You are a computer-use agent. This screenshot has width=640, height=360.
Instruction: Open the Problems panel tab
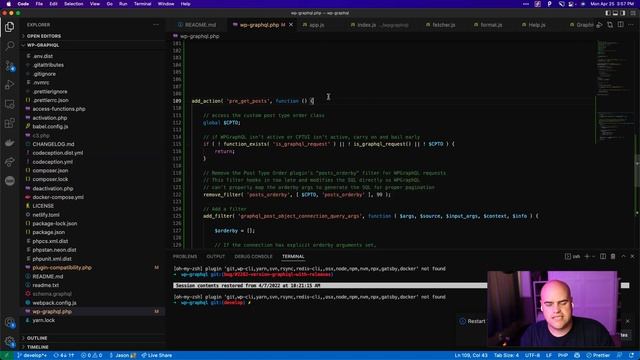(x=185, y=256)
